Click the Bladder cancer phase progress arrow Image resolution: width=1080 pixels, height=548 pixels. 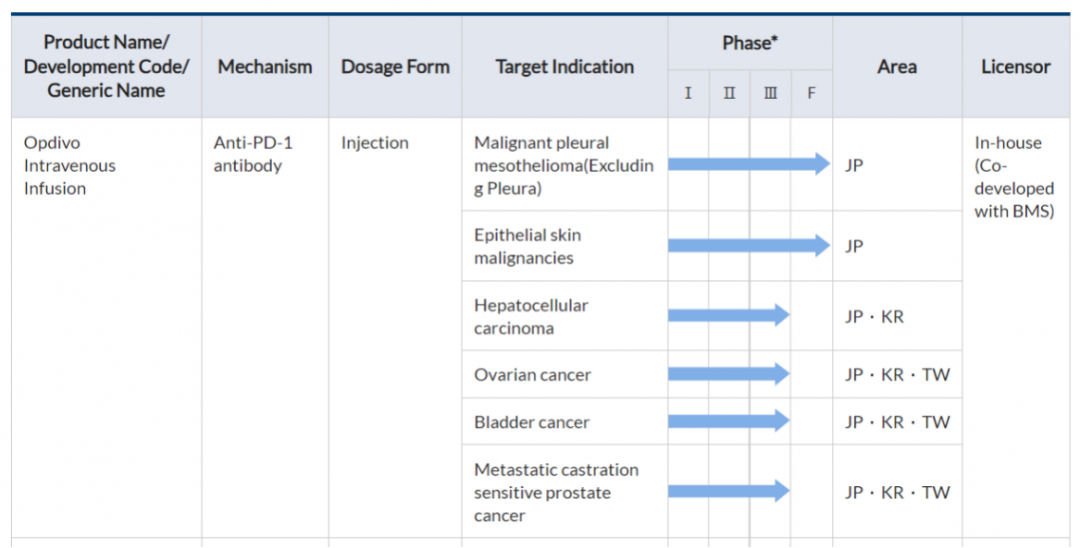[728, 422]
